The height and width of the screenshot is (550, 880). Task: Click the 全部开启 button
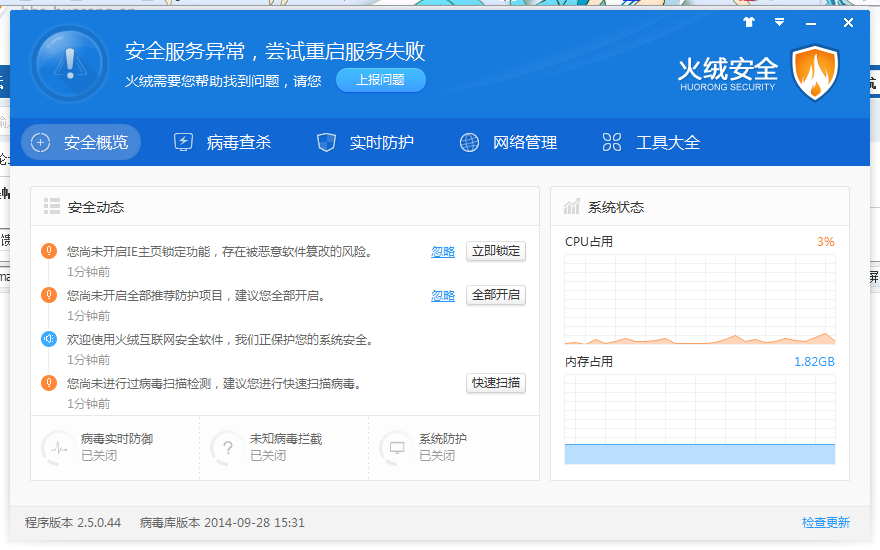click(x=496, y=295)
